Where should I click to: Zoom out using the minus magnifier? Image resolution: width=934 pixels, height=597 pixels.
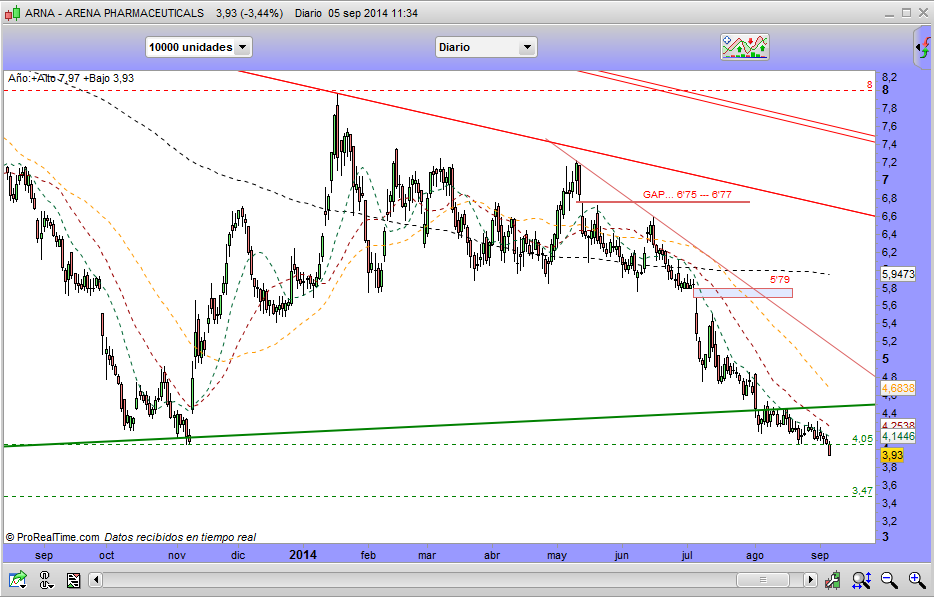[x=889, y=579]
